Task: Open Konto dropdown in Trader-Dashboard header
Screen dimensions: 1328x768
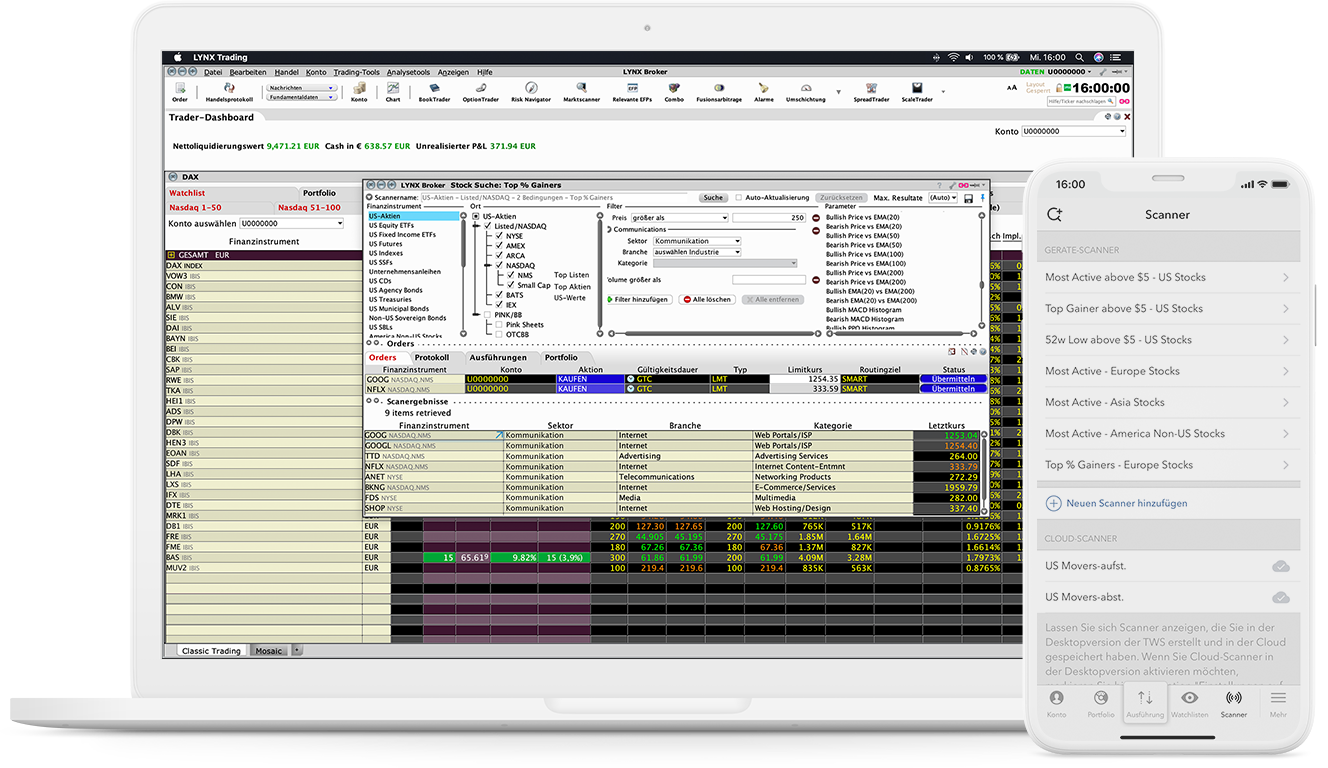Action: click(1074, 131)
